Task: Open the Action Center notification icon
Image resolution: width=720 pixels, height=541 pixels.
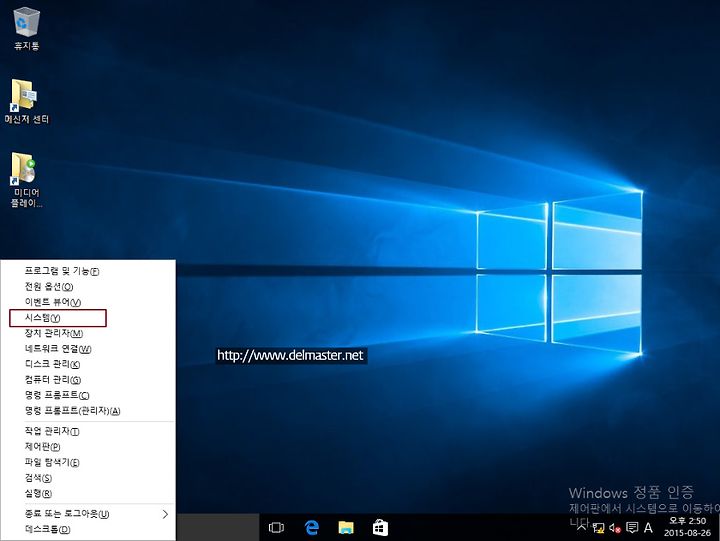Action: [632, 528]
